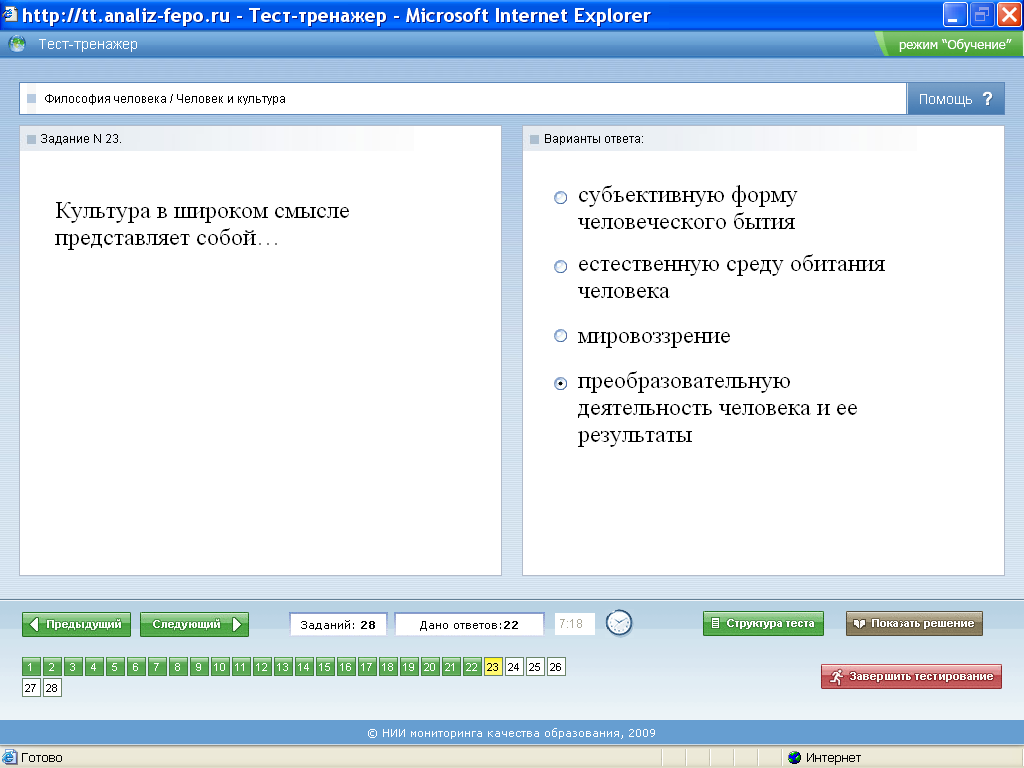The height and width of the screenshot is (768, 1024).
Task: Go to next question with Следующий
Action: [195, 624]
